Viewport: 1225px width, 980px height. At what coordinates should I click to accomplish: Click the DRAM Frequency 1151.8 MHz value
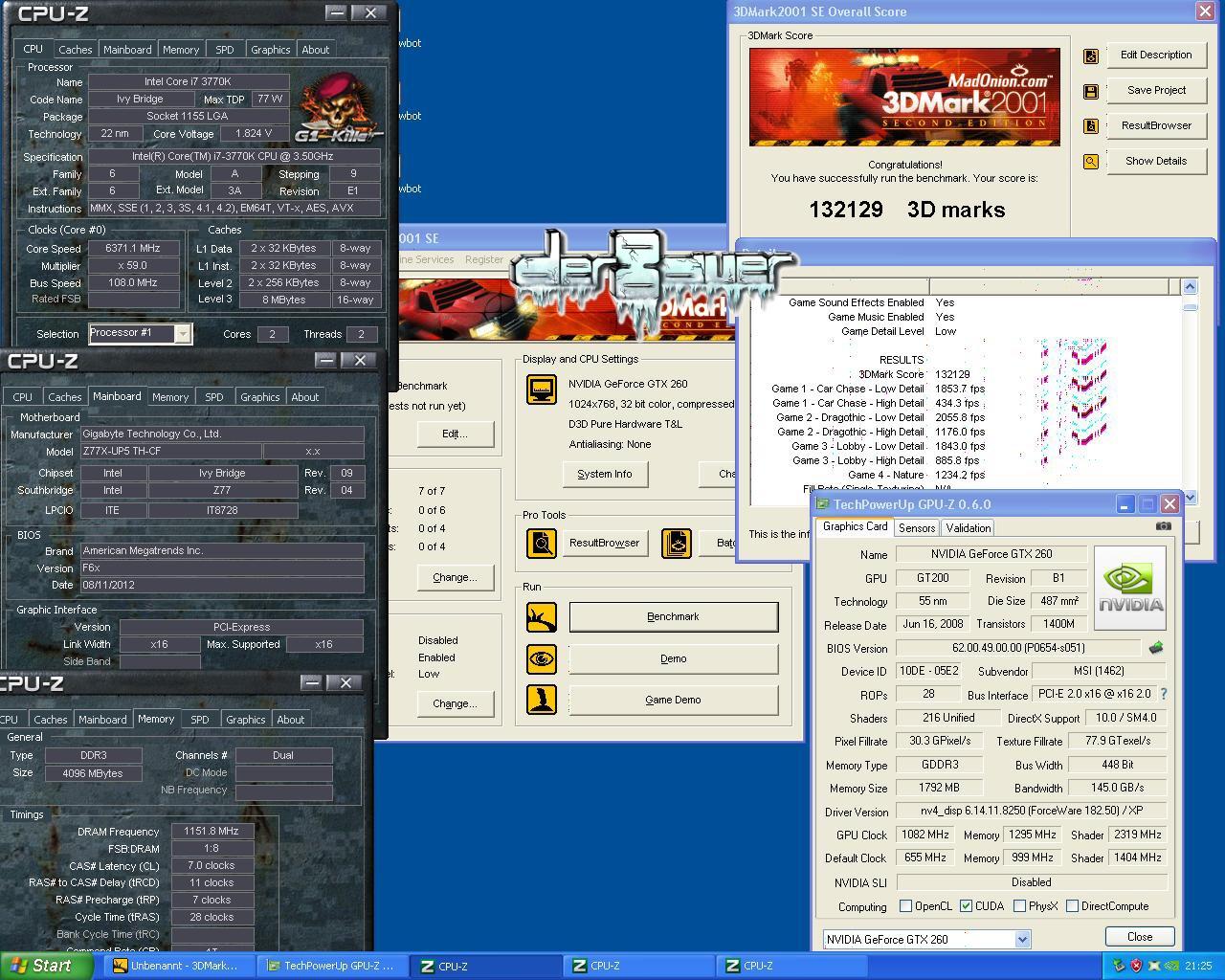point(212,831)
